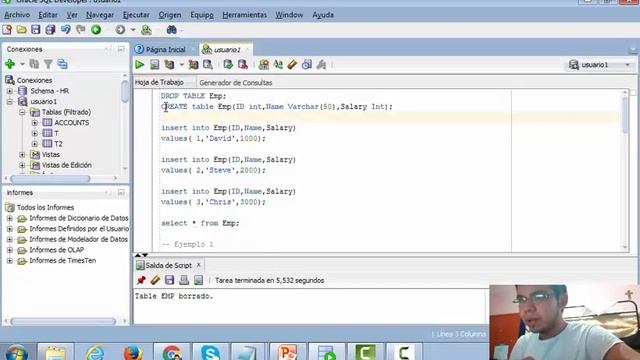This screenshot has height=360, width=640.
Task: Switch to the Página Inicial tab
Action: click(165, 49)
